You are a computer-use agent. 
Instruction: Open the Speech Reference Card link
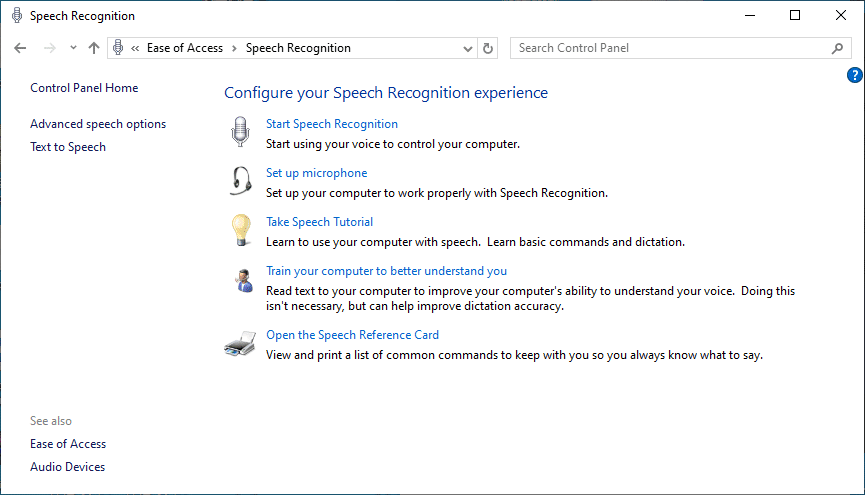(x=353, y=335)
